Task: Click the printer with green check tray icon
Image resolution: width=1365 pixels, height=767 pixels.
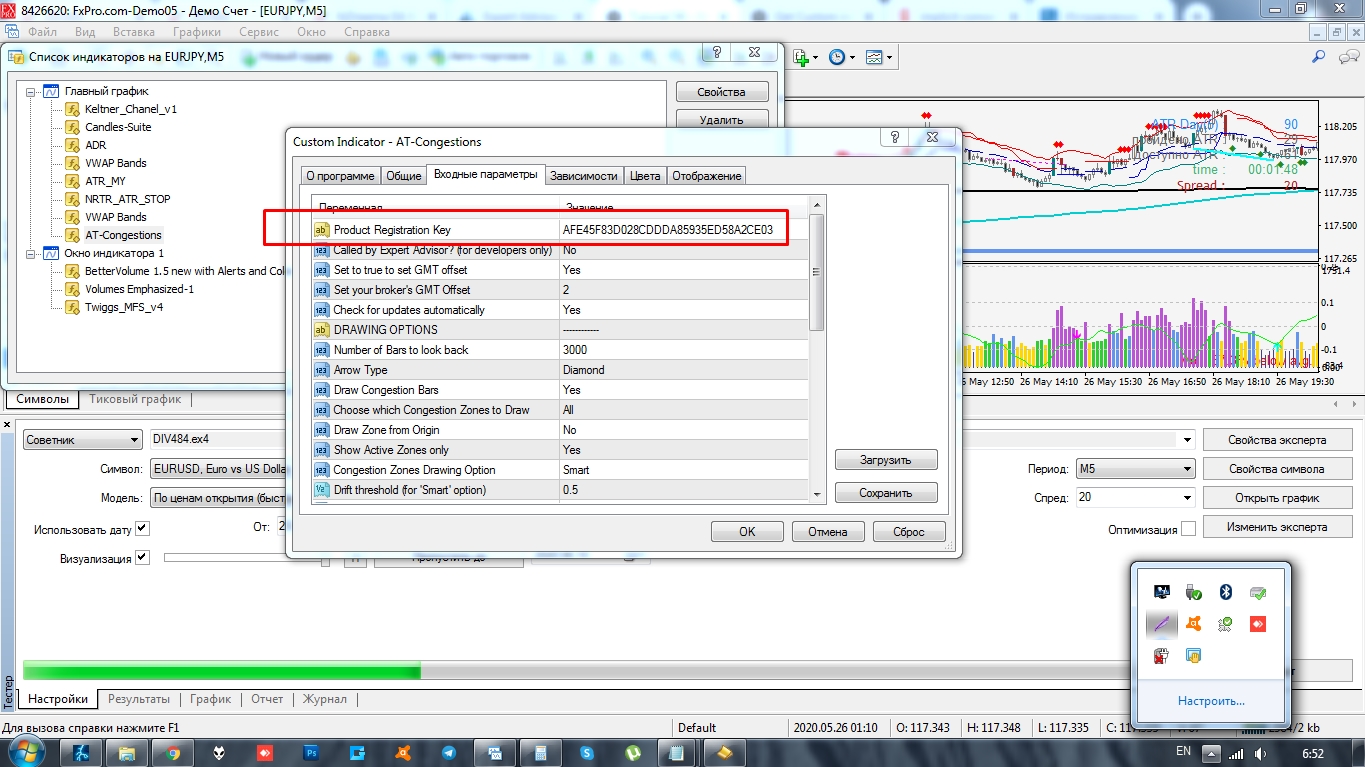Action: click(x=1258, y=592)
